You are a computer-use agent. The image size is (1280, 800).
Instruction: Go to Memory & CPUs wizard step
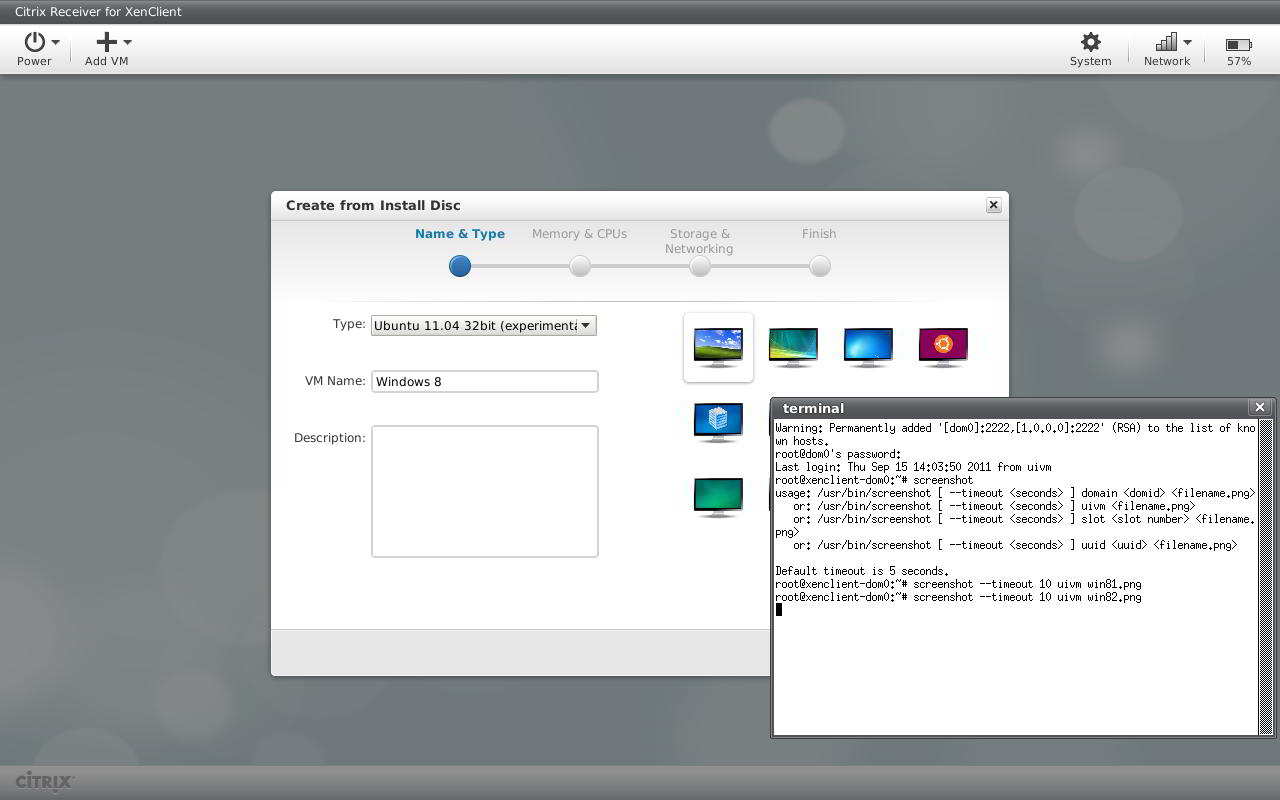[x=579, y=234]
